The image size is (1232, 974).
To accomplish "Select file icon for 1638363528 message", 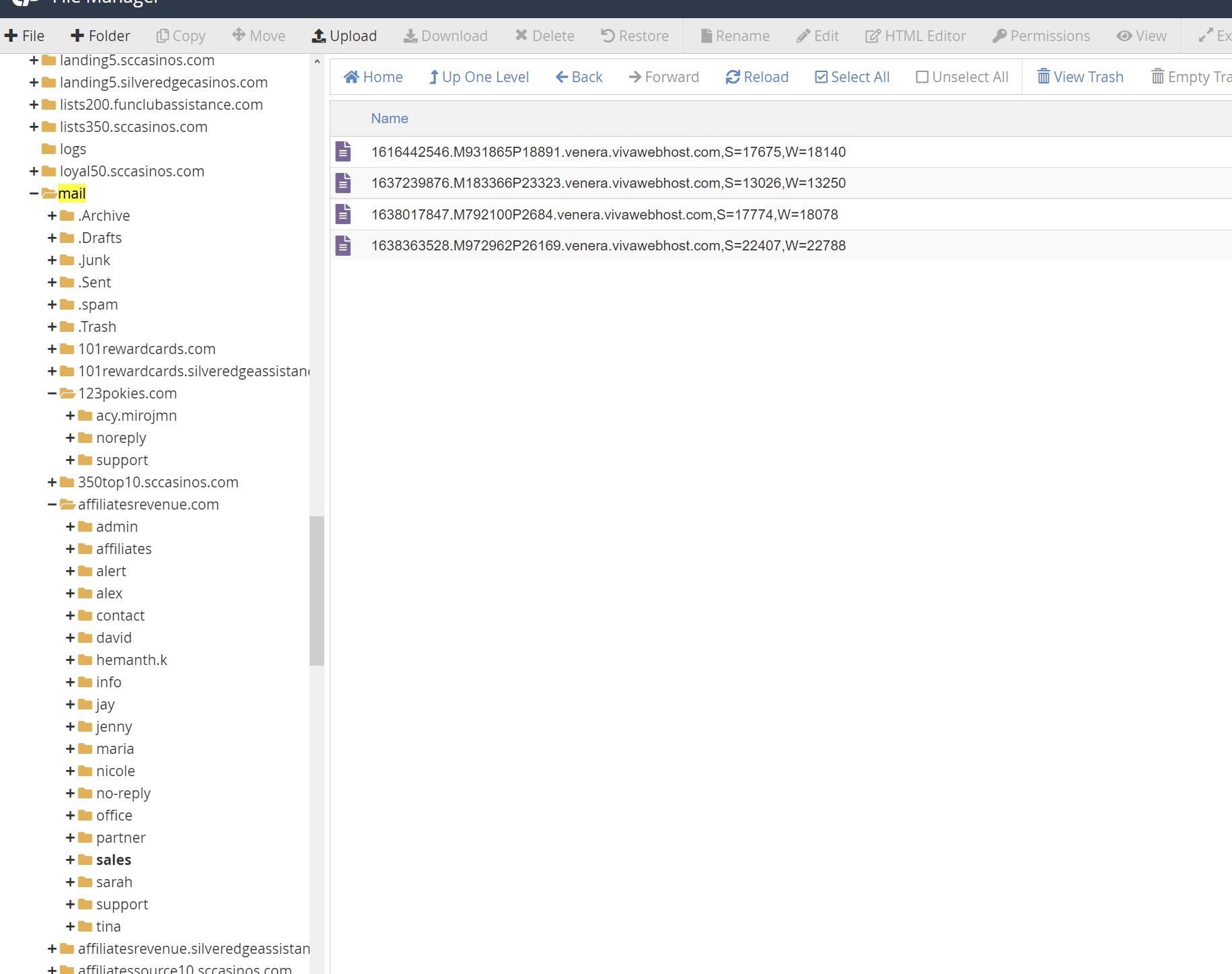I will click(343, 245).
